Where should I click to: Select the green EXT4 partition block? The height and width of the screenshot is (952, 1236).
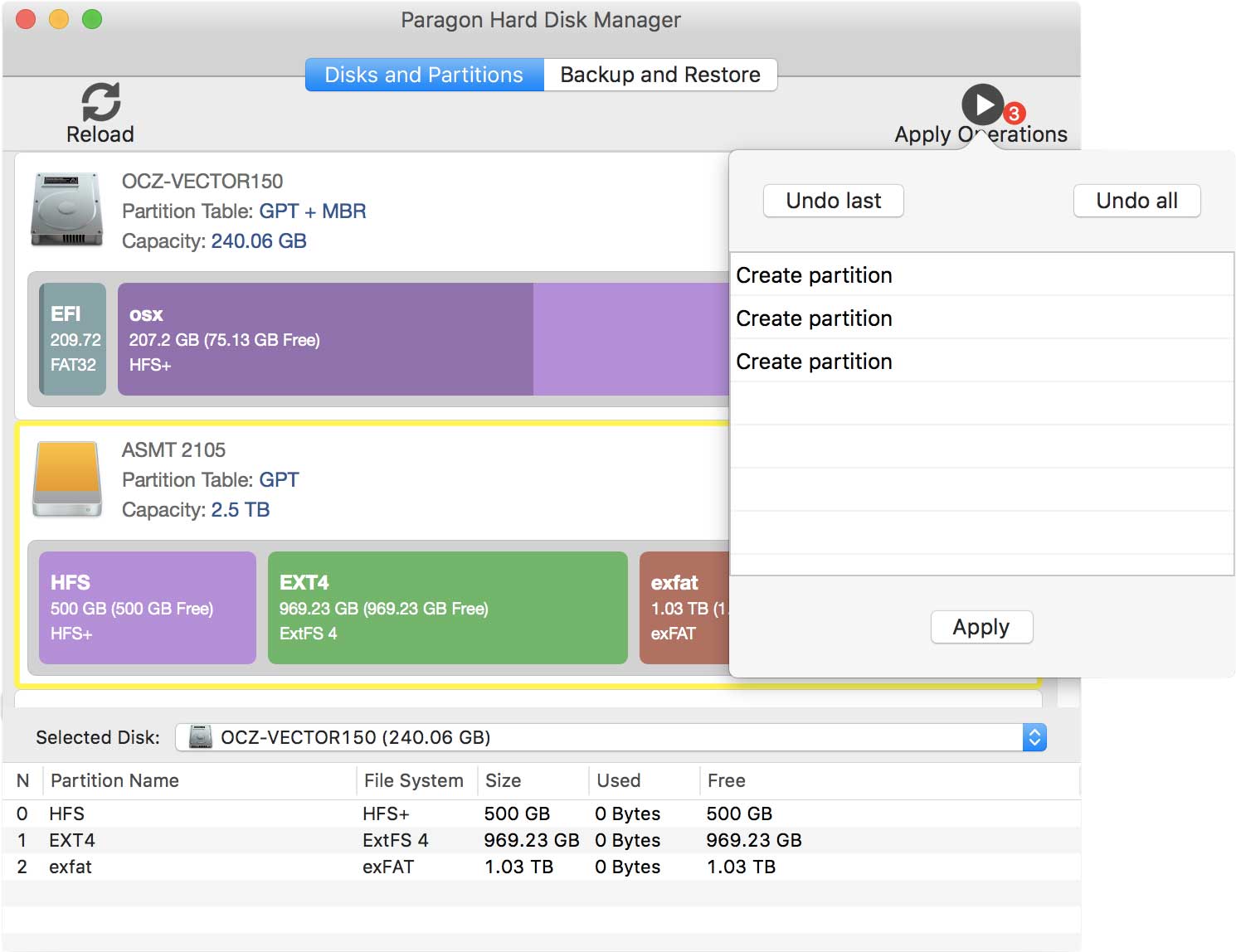[x=447, y=608]
